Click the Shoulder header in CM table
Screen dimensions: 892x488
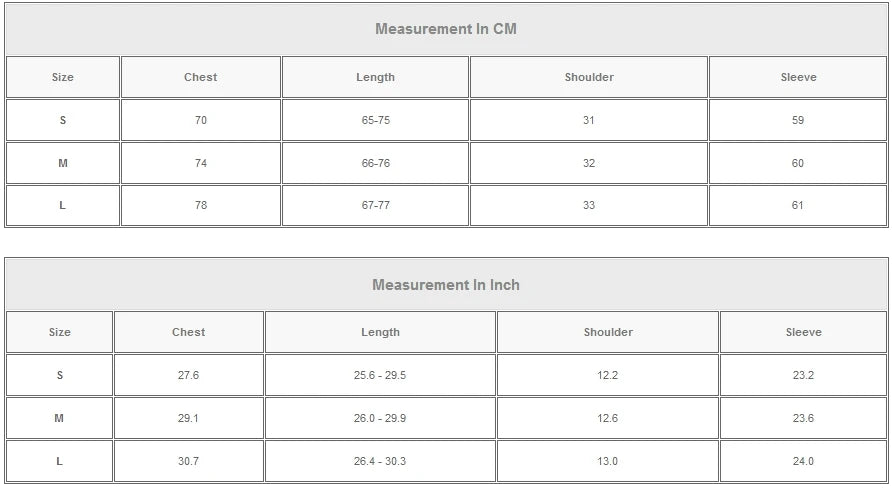(589, 77)
